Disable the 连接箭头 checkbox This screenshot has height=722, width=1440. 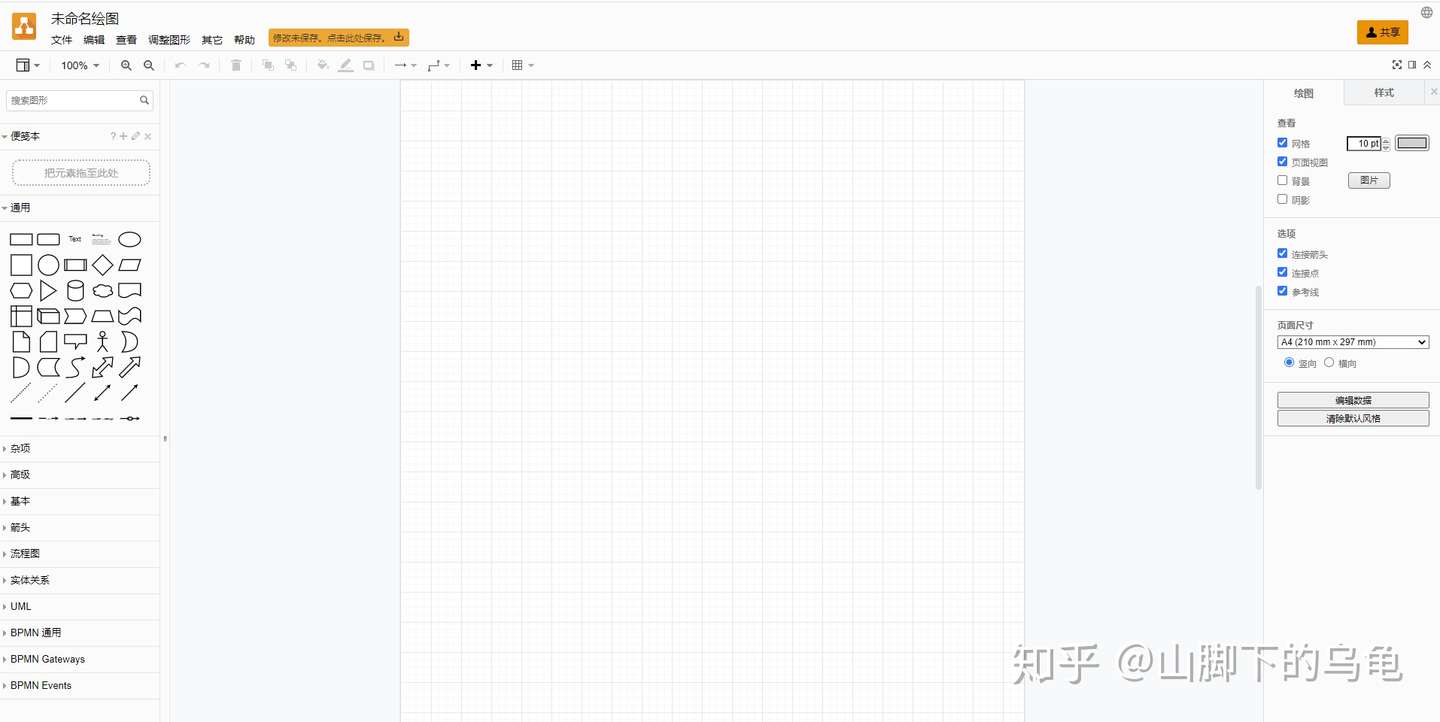[x=1283, y=254]
